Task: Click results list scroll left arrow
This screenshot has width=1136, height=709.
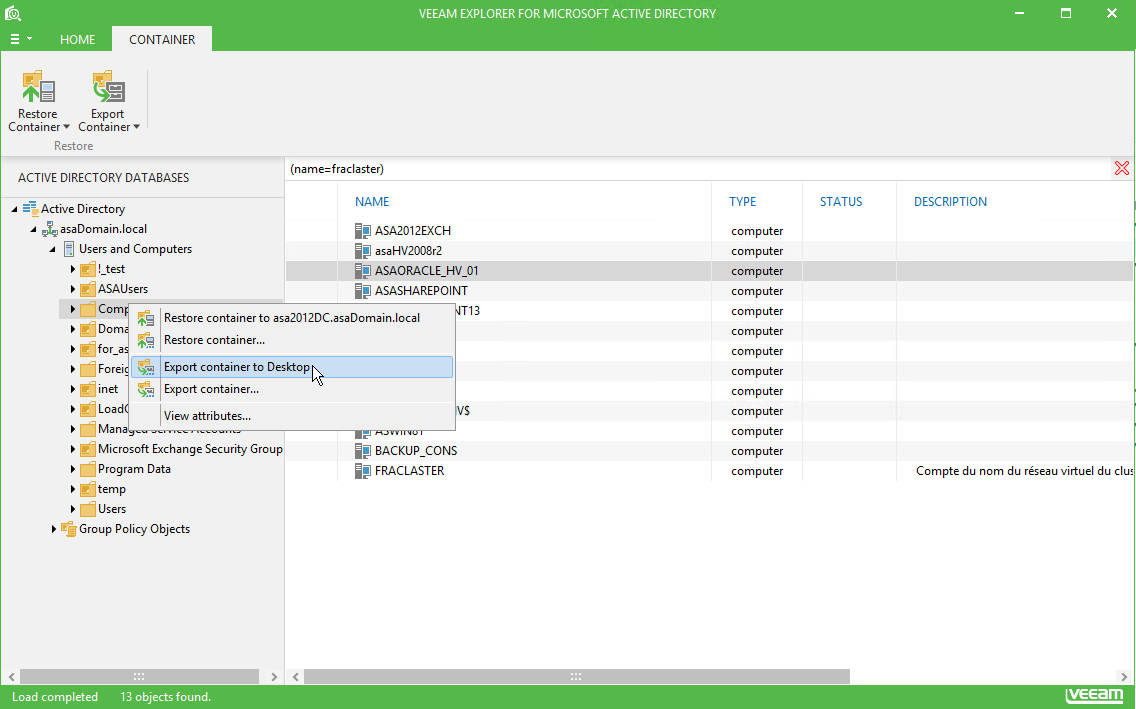Action: [x=296, y=676]
